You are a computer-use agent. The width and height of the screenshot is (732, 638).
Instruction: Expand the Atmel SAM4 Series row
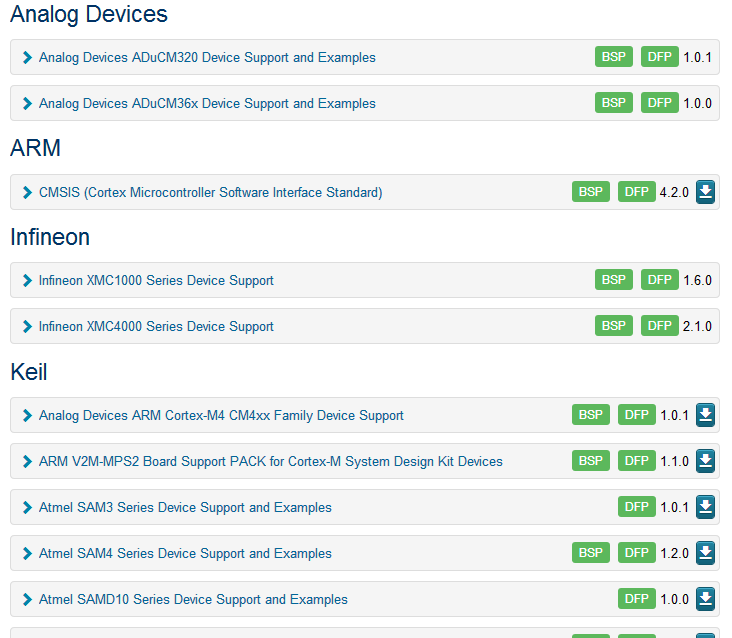[x=28, y=553]
